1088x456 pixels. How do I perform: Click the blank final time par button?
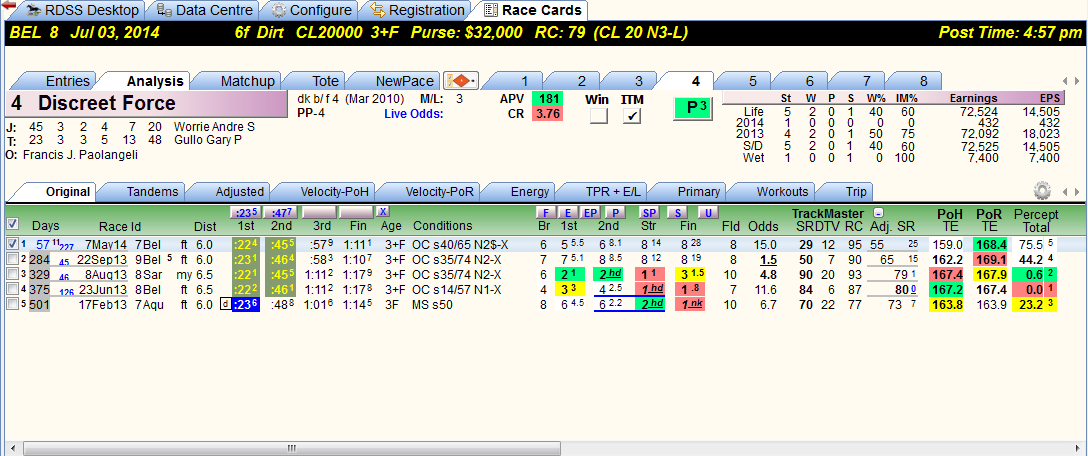pos(355,212)
